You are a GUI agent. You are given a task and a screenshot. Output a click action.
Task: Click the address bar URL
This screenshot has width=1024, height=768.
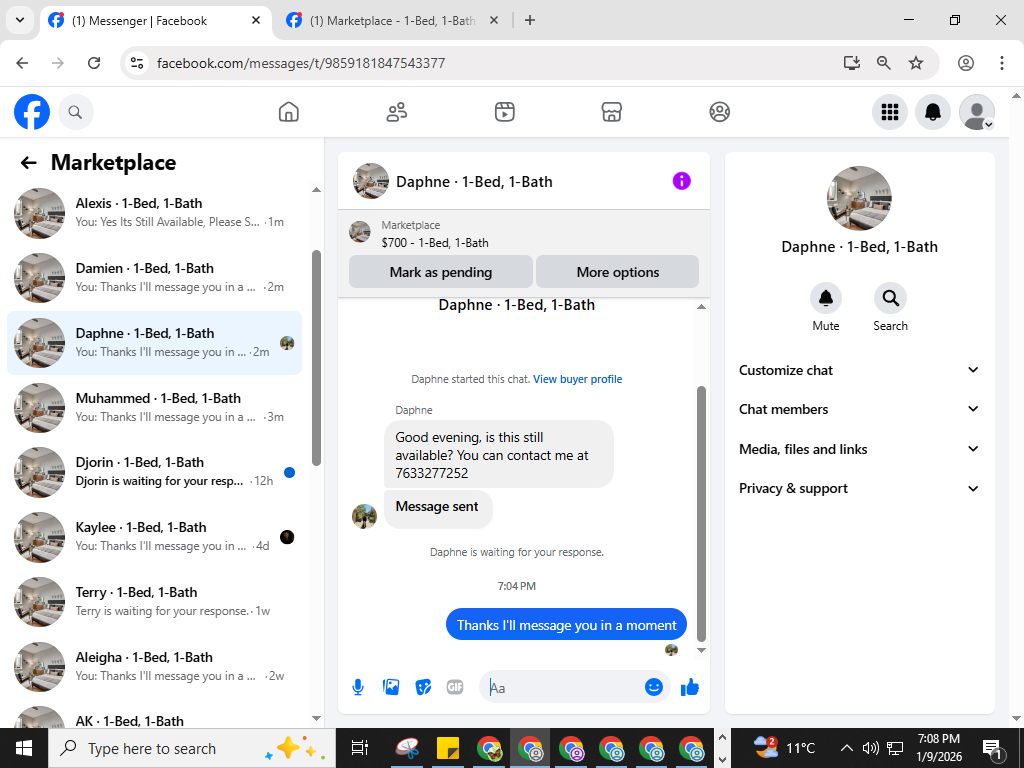[x=301, y=63]
